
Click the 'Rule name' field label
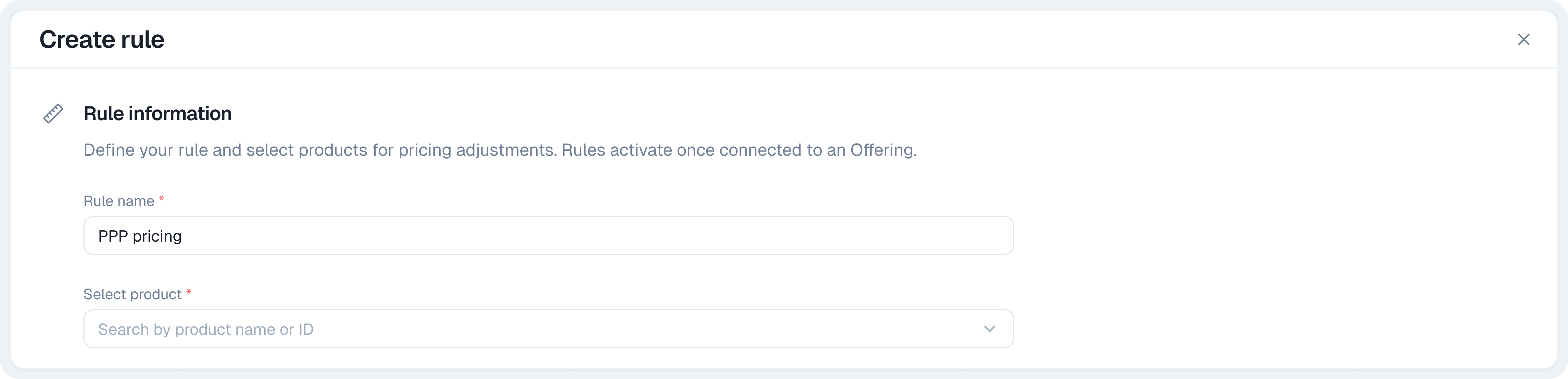119,202
